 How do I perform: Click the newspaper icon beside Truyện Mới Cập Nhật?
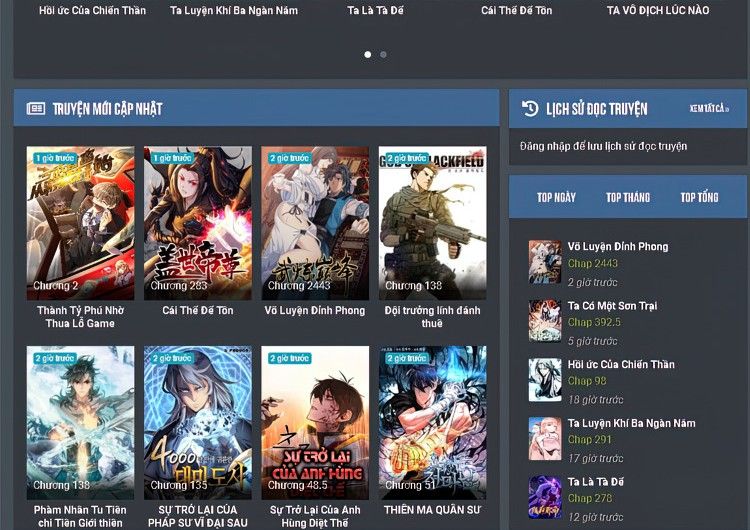[36, 109]
